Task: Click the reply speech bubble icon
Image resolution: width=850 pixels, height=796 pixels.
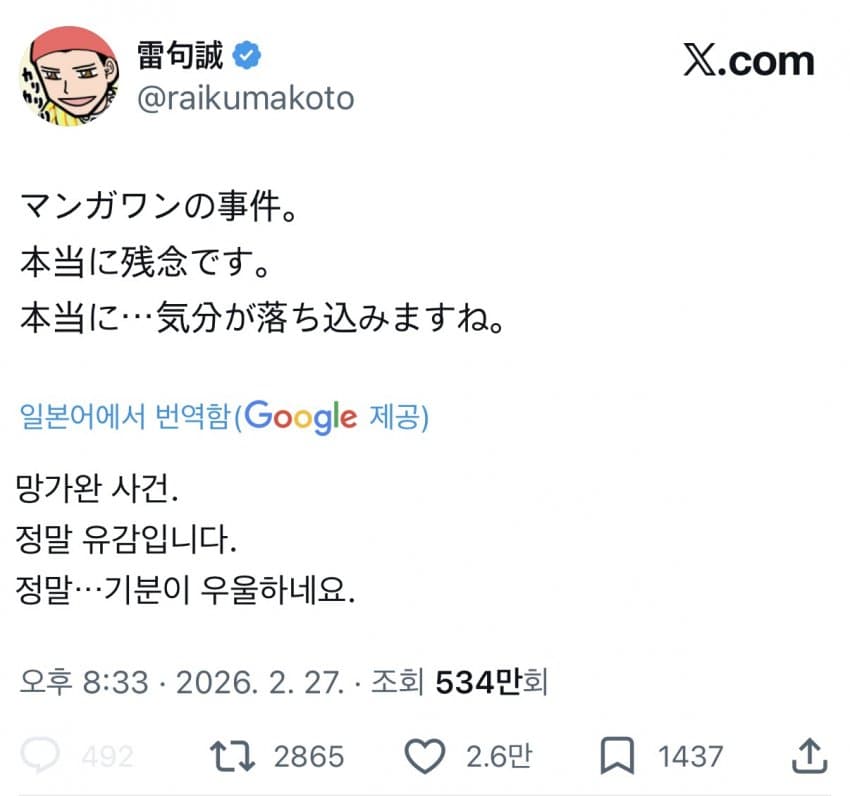Action: (40, 756)
